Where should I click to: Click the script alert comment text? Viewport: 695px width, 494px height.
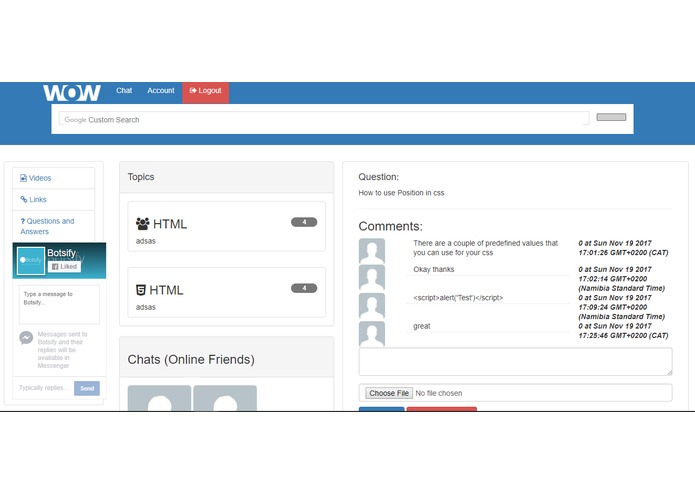[x=458, y=298]
